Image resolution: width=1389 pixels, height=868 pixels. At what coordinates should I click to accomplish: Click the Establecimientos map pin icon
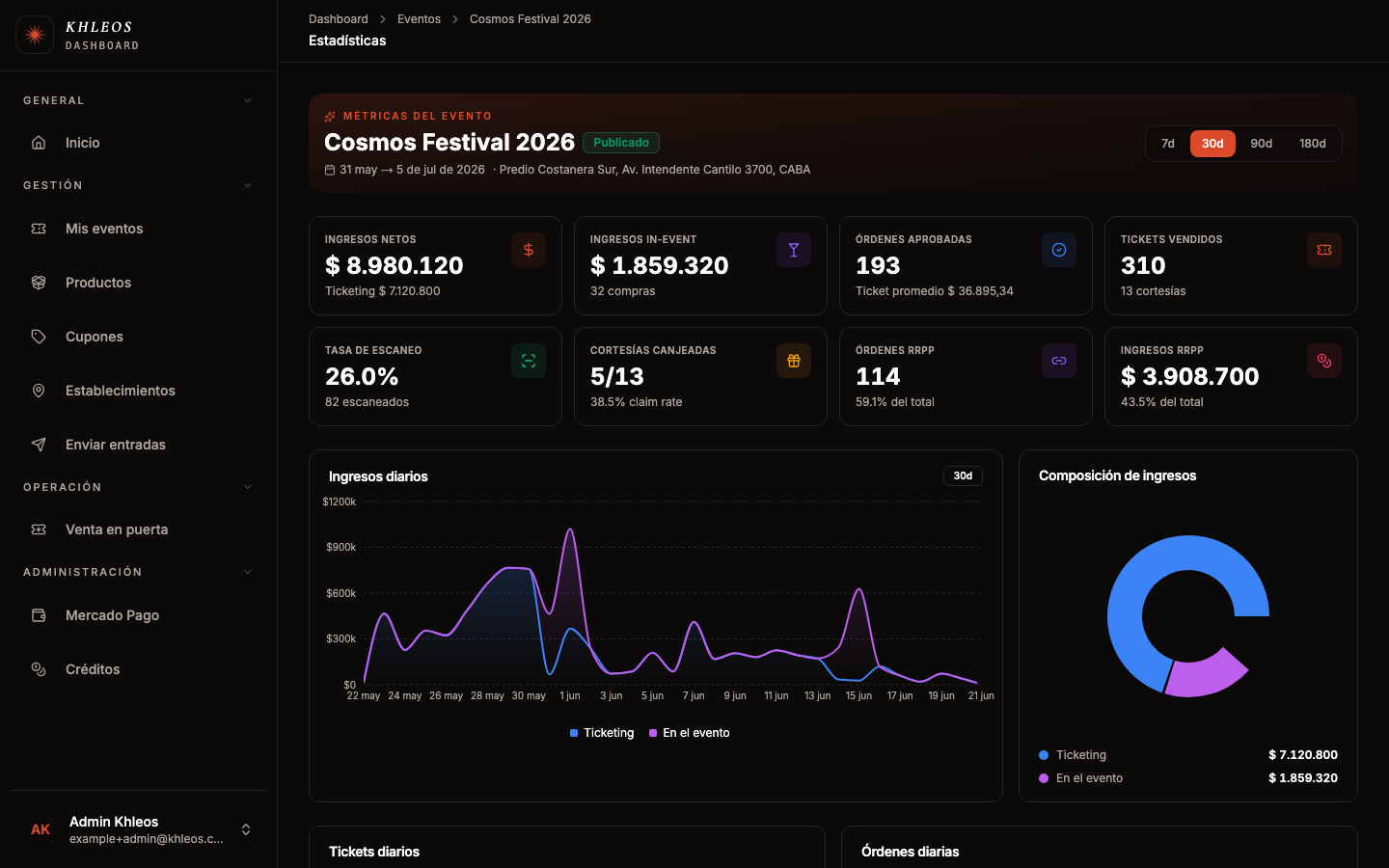(39, 391)
